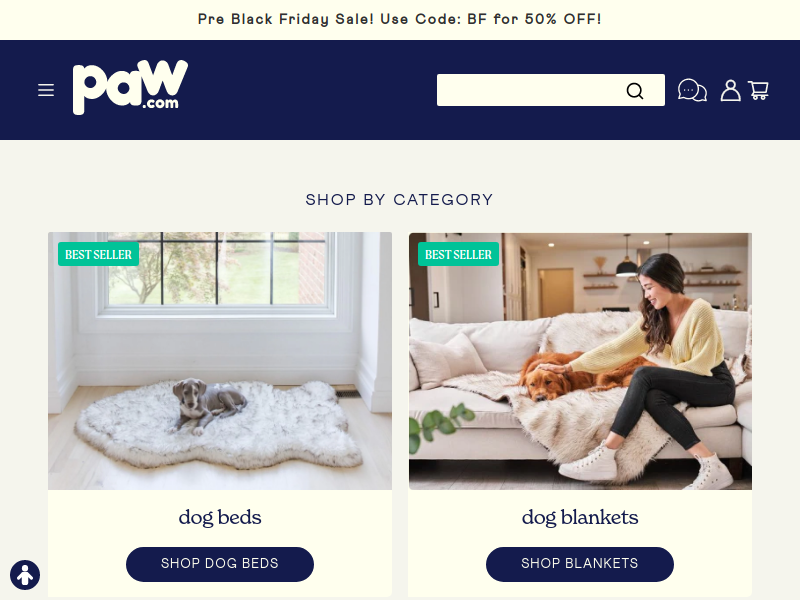Click the paw.com logo

tap(131, 87)
